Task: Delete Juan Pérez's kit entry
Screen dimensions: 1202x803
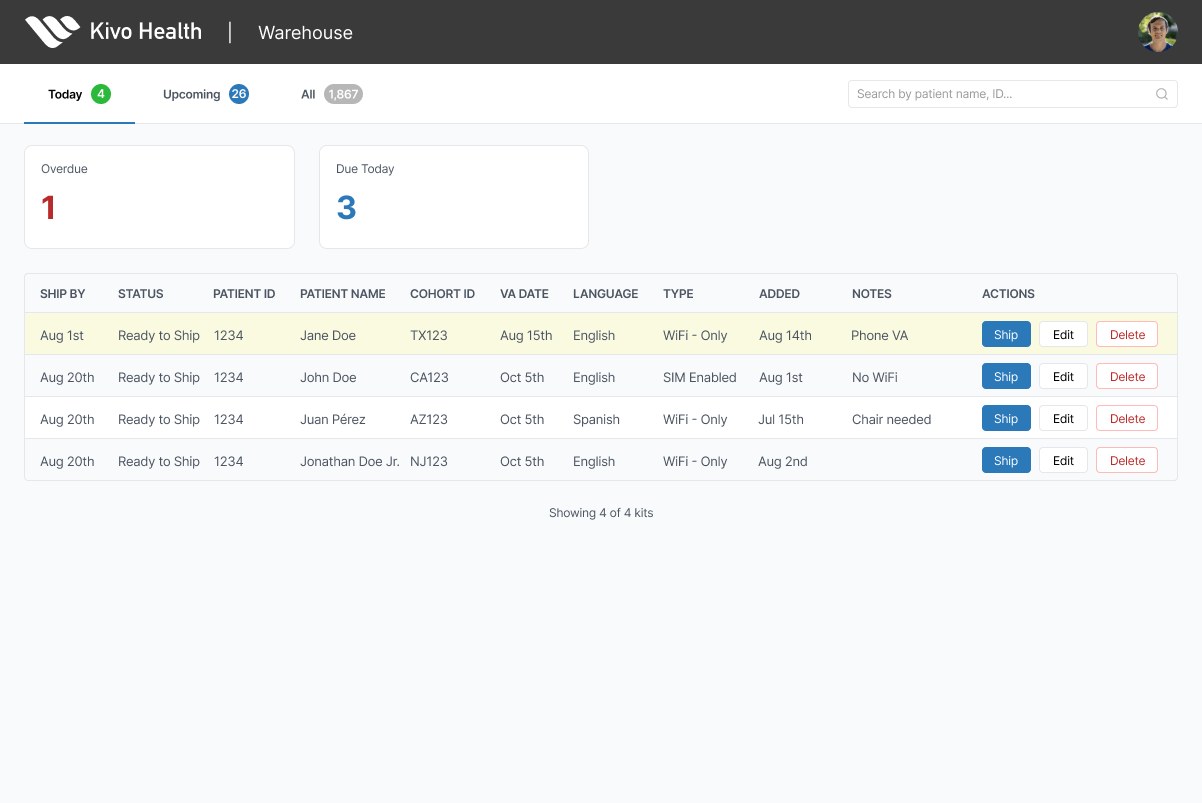Action: pos(1126,418)
